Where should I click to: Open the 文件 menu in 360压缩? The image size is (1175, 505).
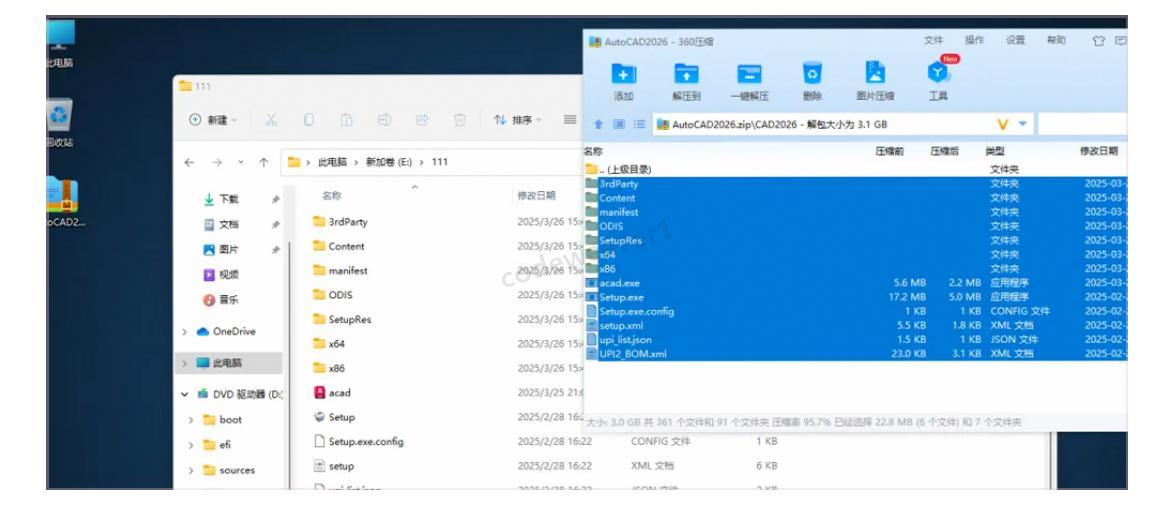pos(934,40)
